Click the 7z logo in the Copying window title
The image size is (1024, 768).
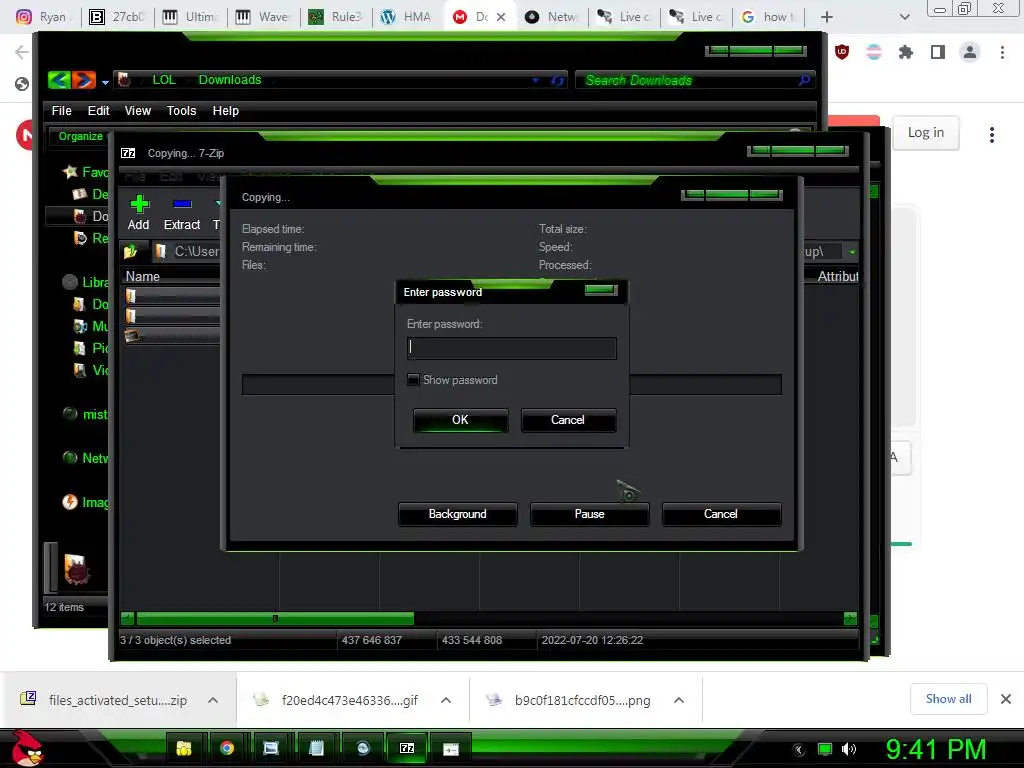click(x=128, y=153)
